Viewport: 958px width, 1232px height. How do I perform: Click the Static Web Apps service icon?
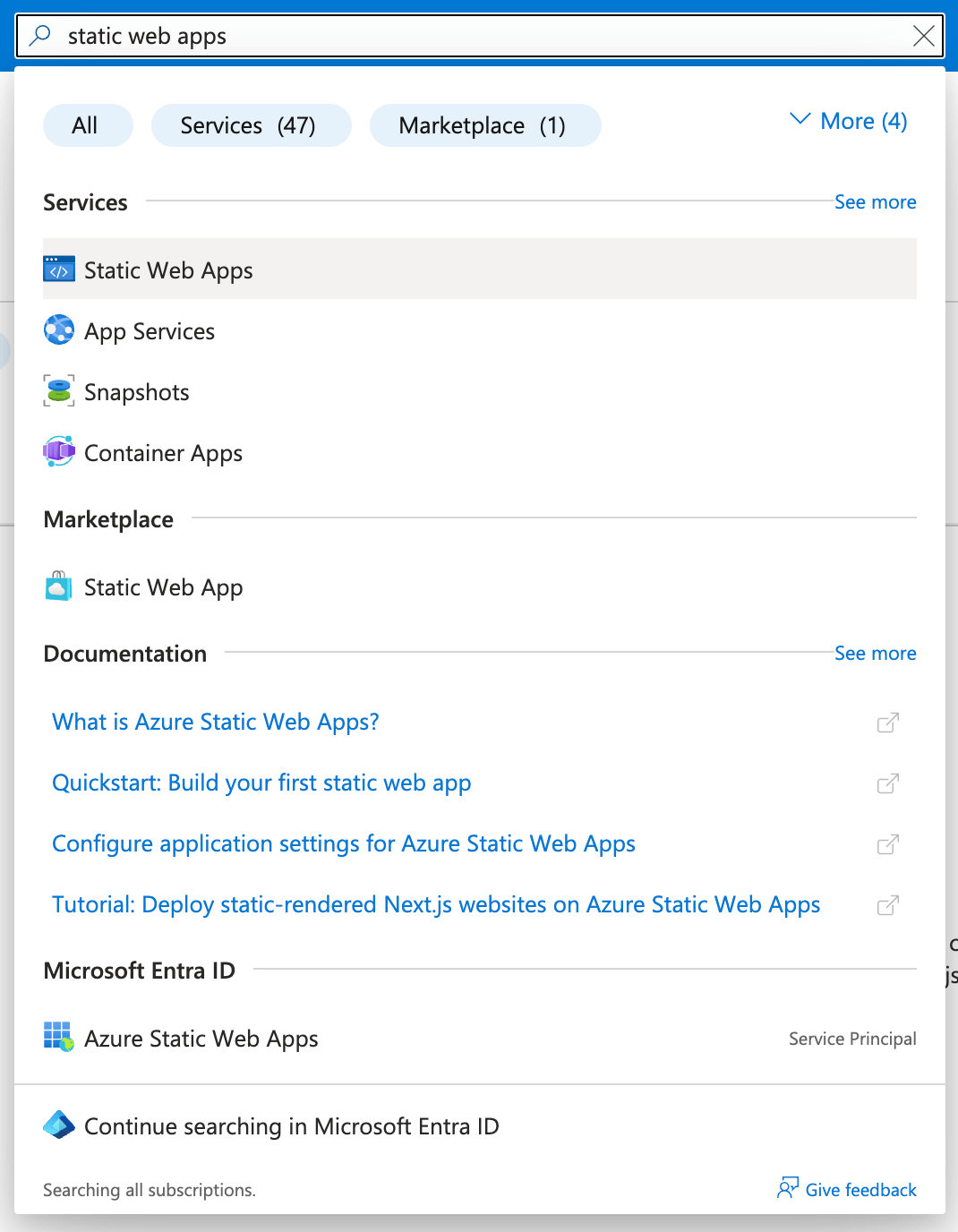(59, 269)
